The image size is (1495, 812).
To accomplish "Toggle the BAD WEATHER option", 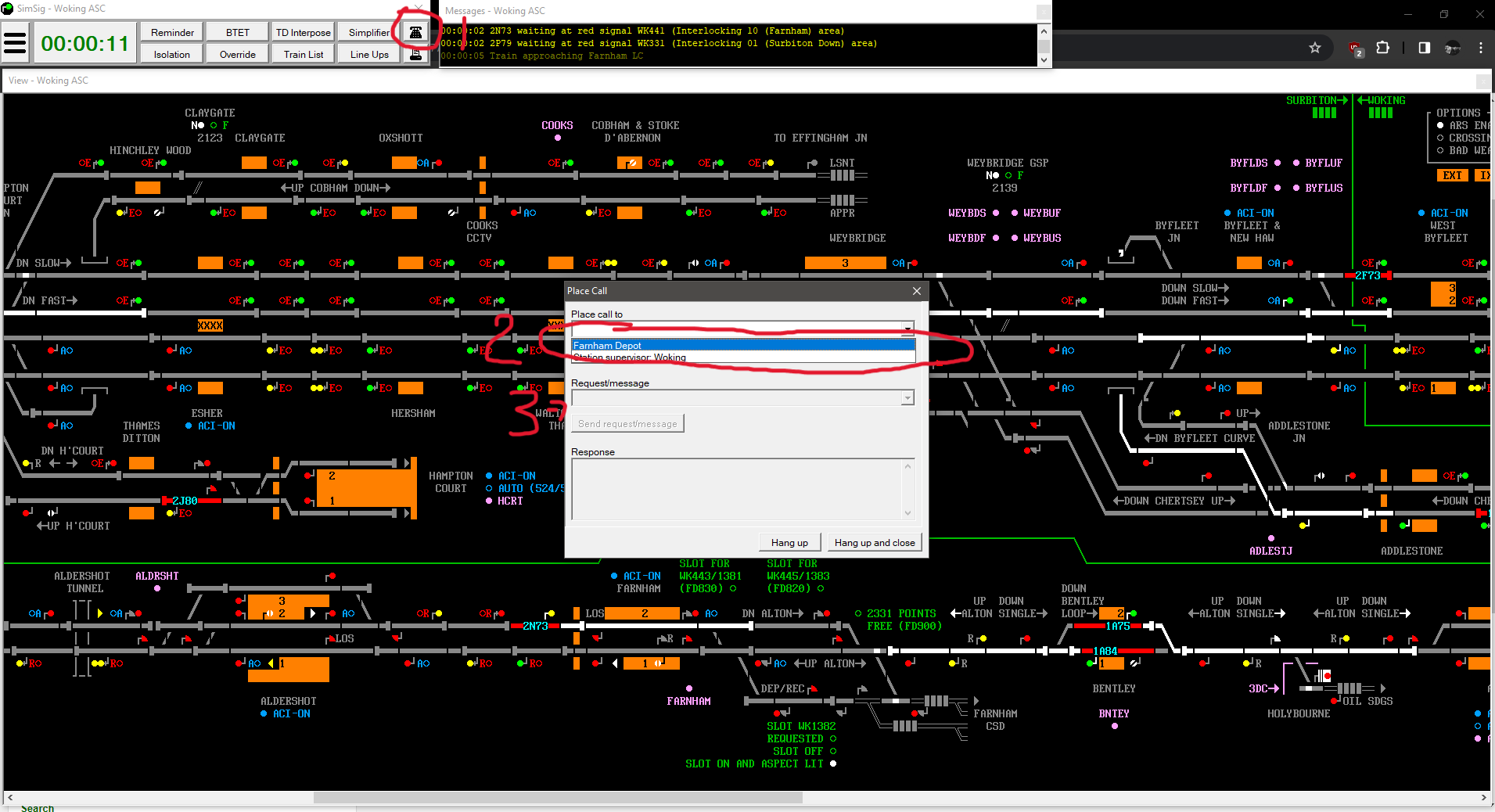I will coord(1440,150).
